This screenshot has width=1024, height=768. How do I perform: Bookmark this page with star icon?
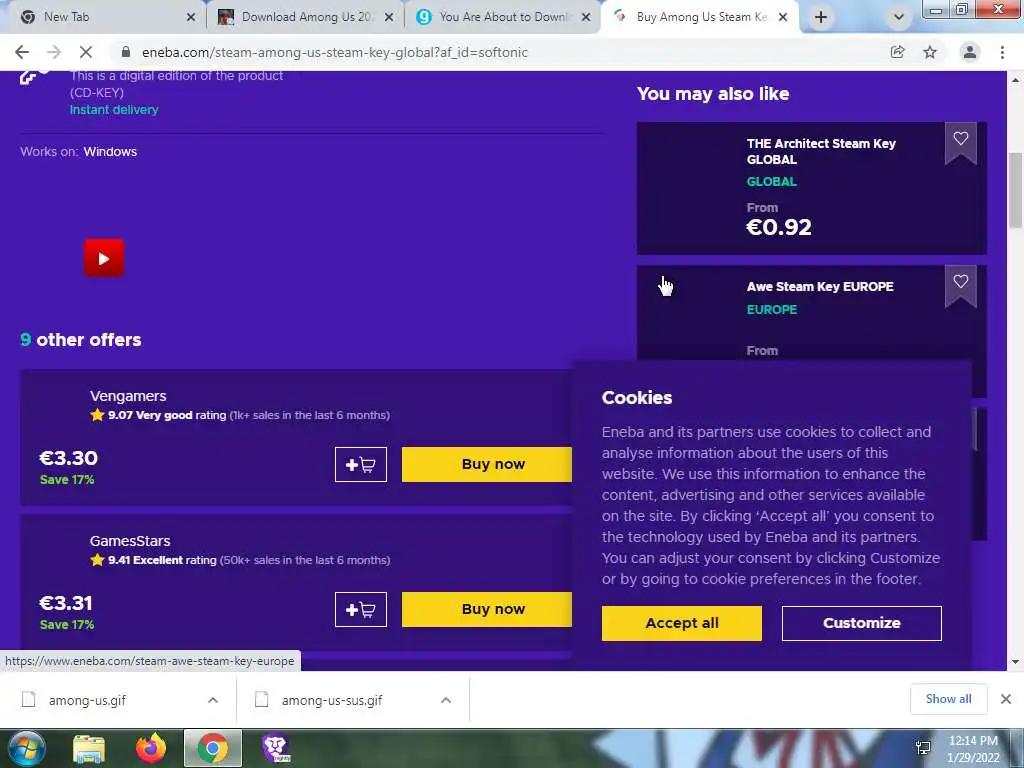point(930,52)
